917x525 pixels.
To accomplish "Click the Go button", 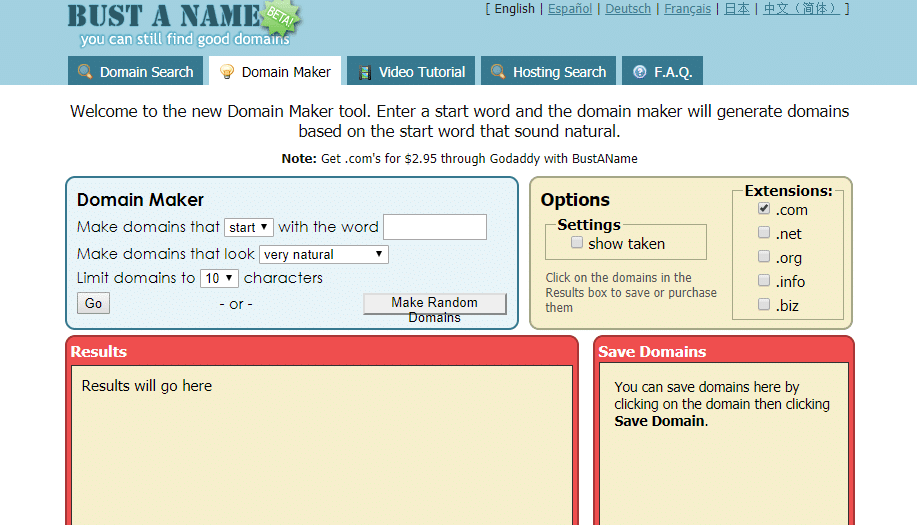I will (94, 303).
